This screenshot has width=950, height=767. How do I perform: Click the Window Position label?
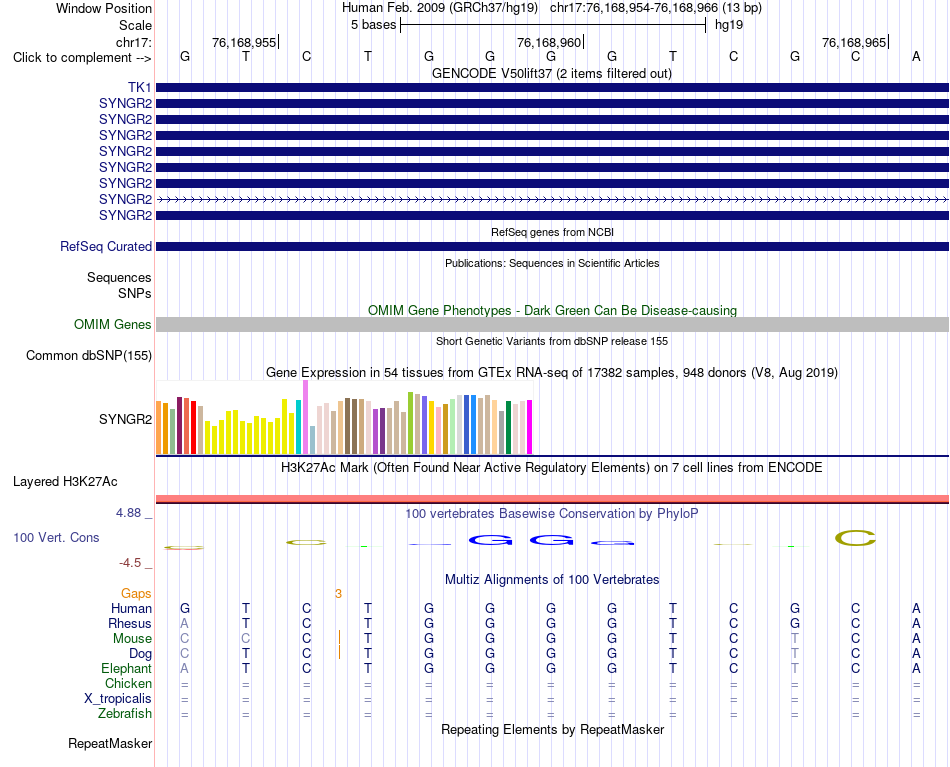(x=104, y=8)
